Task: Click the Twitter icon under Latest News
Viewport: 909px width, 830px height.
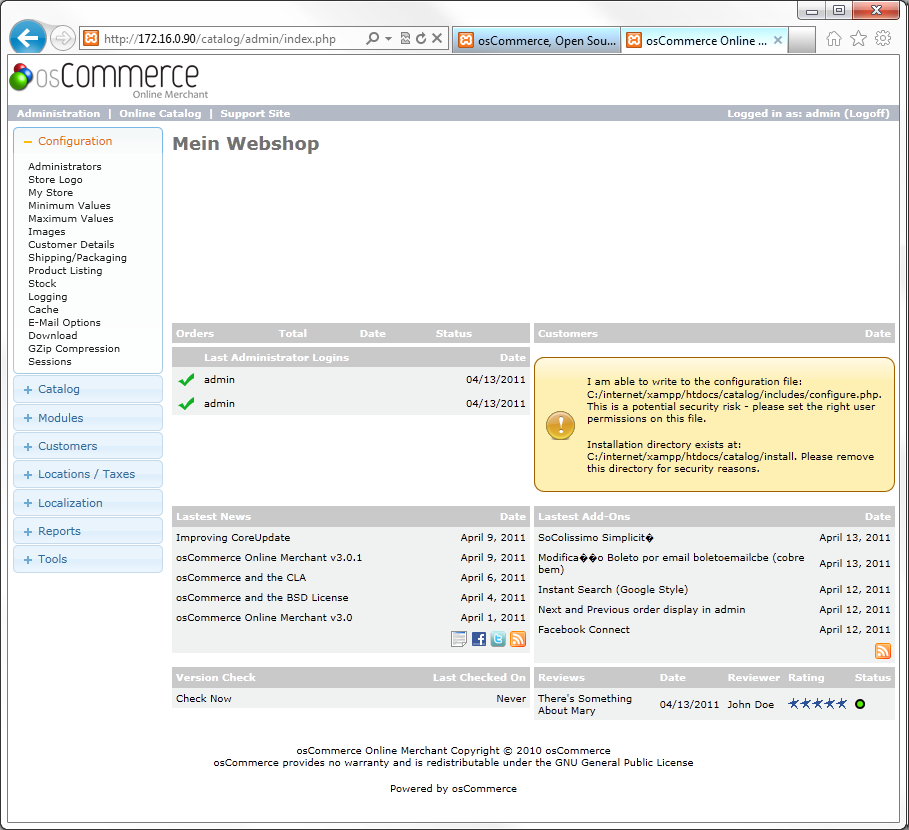Action: point(498,639)
